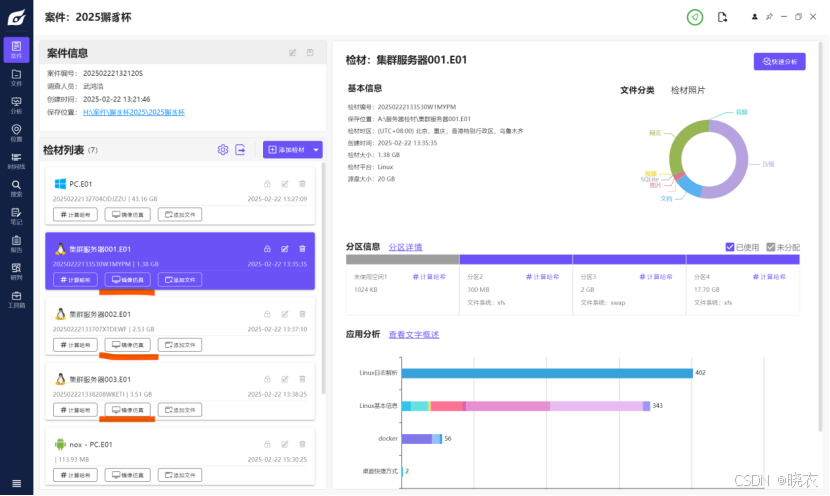The height and width of the screenshot is (496, 830).
Task: Click the 快速分析 button
Action: (x=779, y=61)
